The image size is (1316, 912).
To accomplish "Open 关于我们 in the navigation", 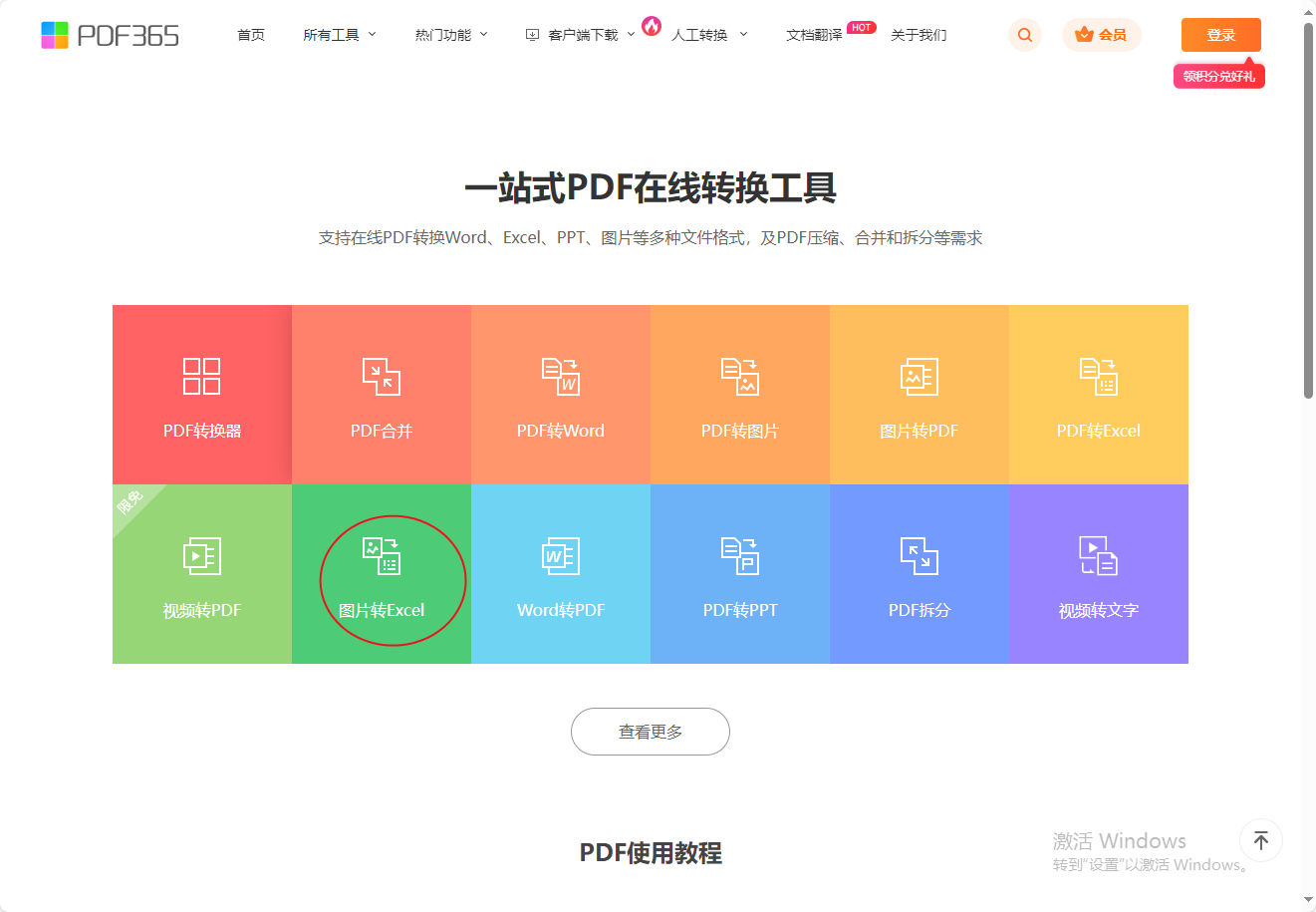I will (x=919, y=35).
